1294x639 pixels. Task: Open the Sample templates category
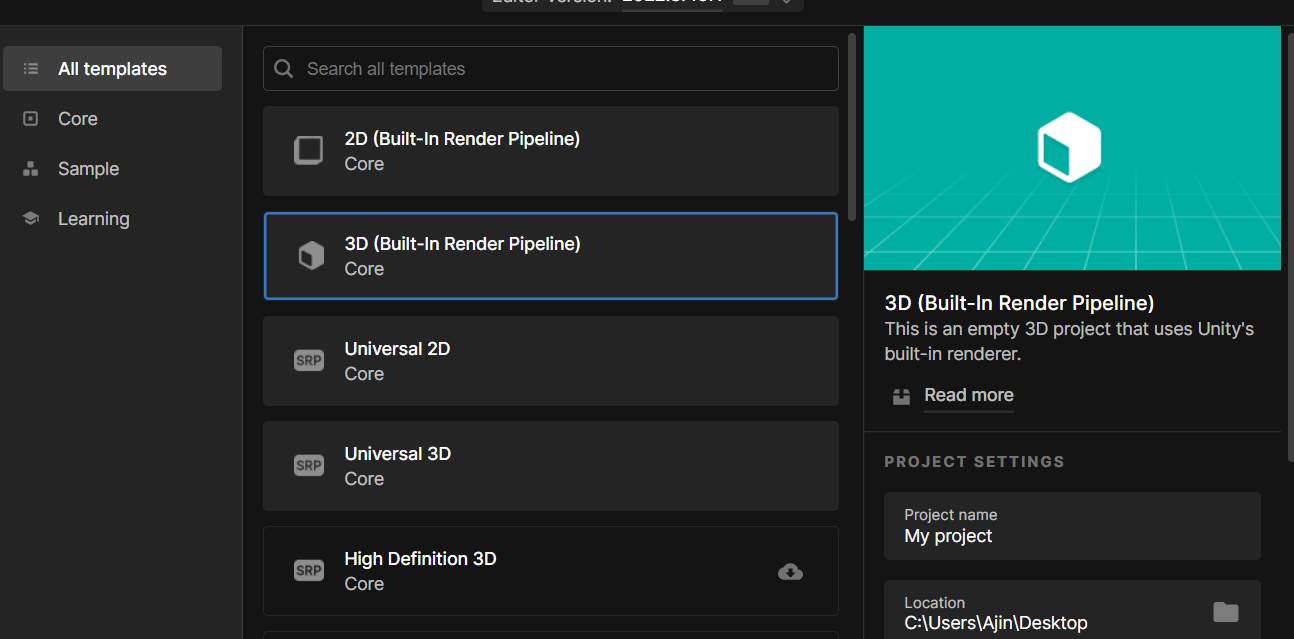coord(88,169)
